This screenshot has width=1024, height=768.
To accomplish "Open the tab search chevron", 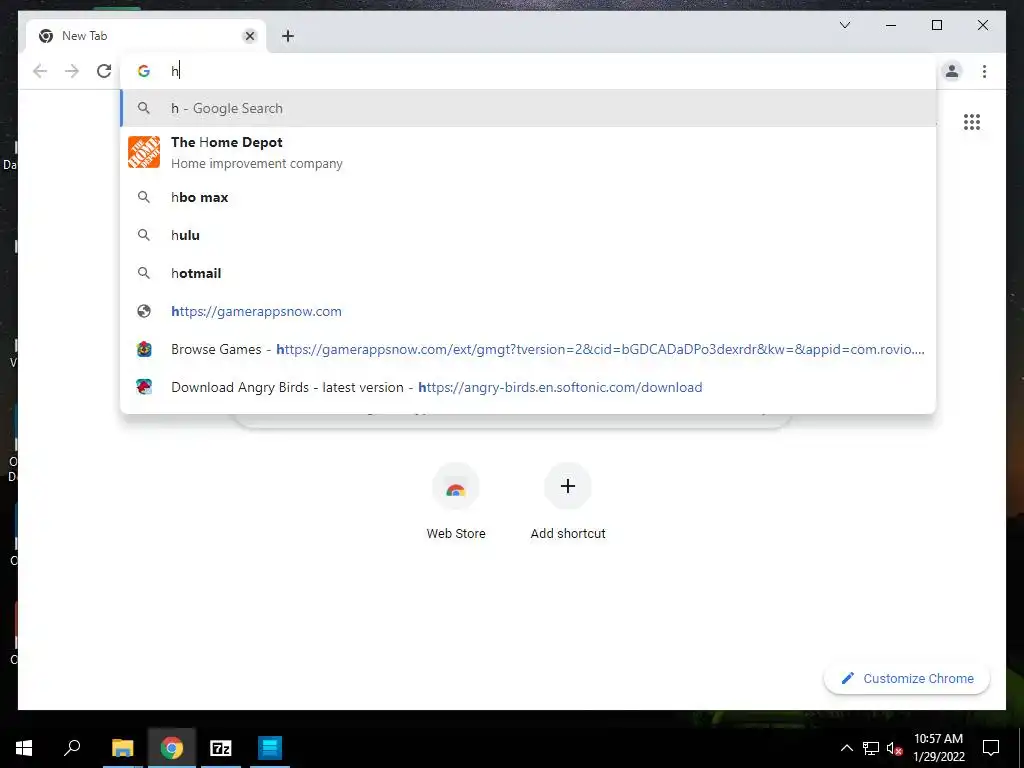I will pos(844,25).
